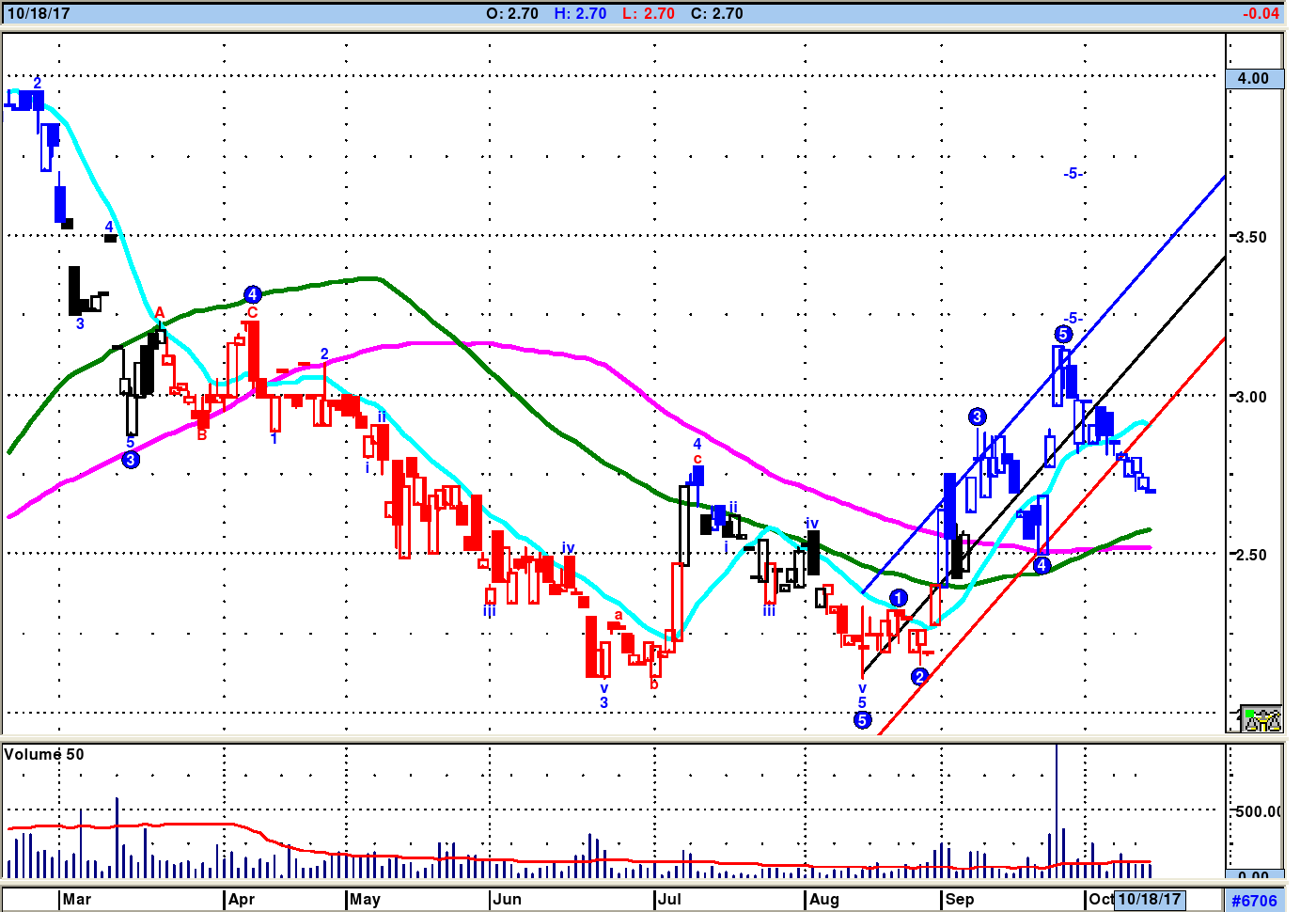Click the Apr label on time axis

(242, 899)
